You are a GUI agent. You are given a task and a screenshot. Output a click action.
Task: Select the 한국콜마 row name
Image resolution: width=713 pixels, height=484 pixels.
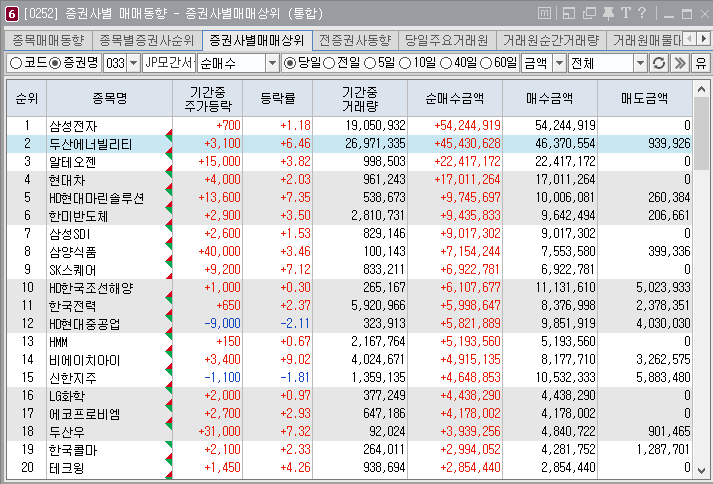coord(73,450)
